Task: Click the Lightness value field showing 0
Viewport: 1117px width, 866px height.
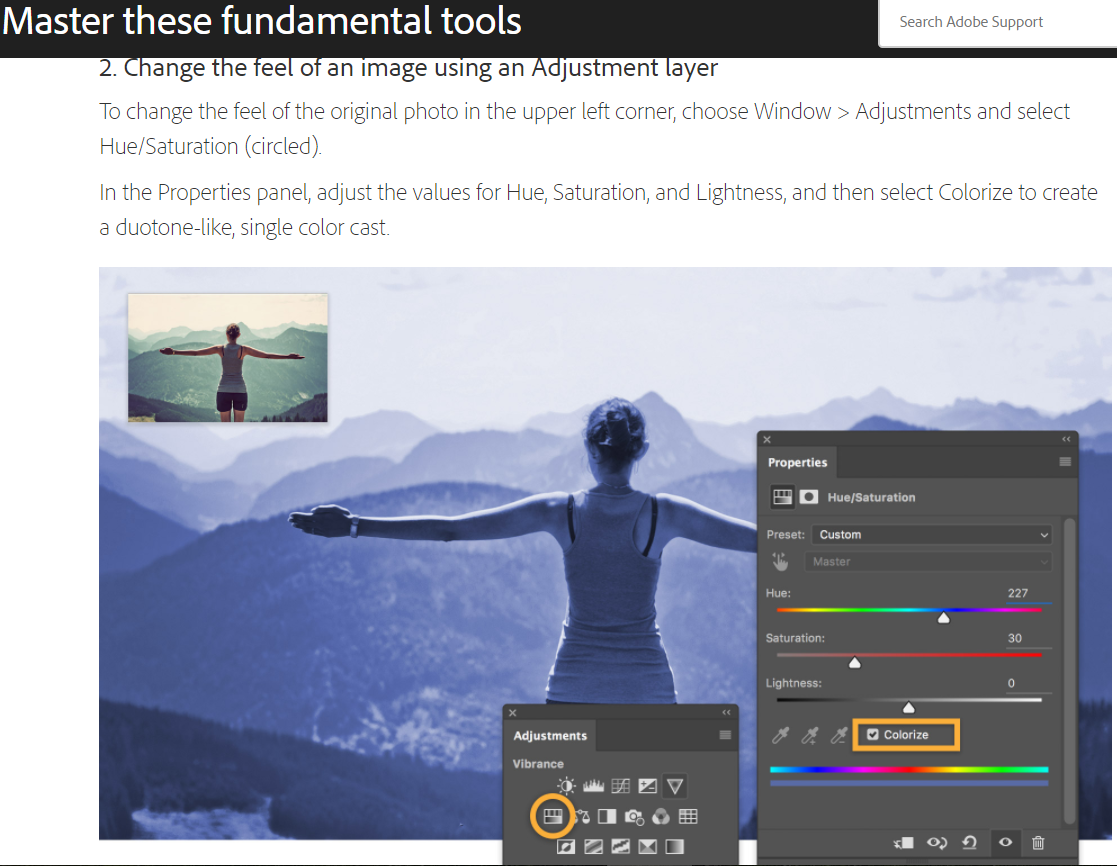Action: tap(1029, 683)
